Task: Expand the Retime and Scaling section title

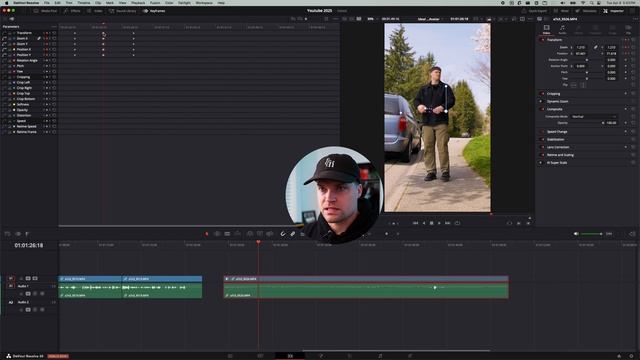Action: 560,155
